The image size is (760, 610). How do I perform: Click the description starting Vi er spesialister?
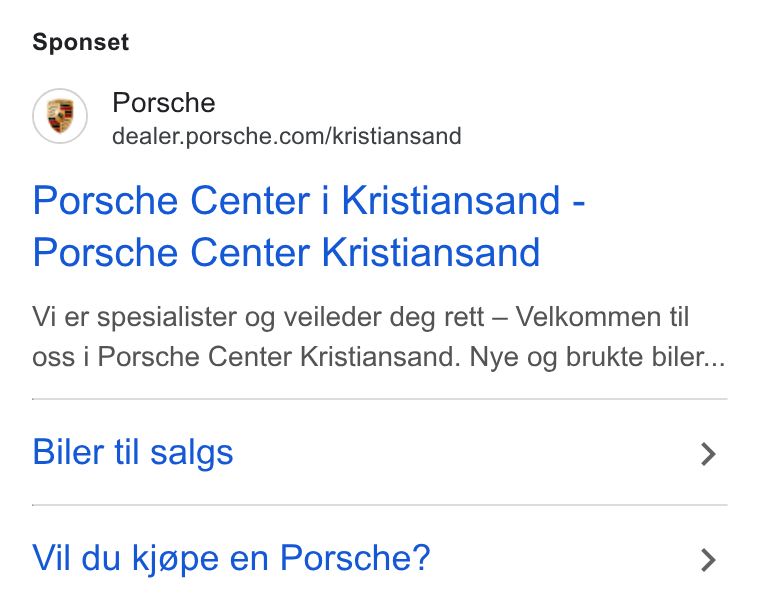pyautogui.click(x=379, y=337)
